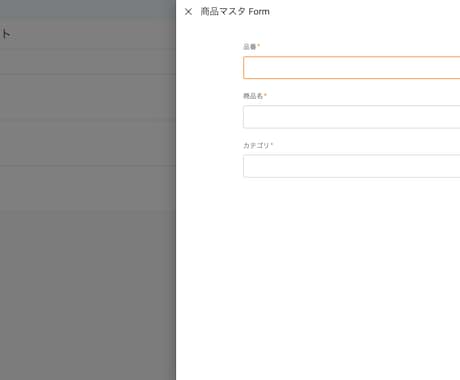Select the カテゴリ input field

[x=352, y=166]
